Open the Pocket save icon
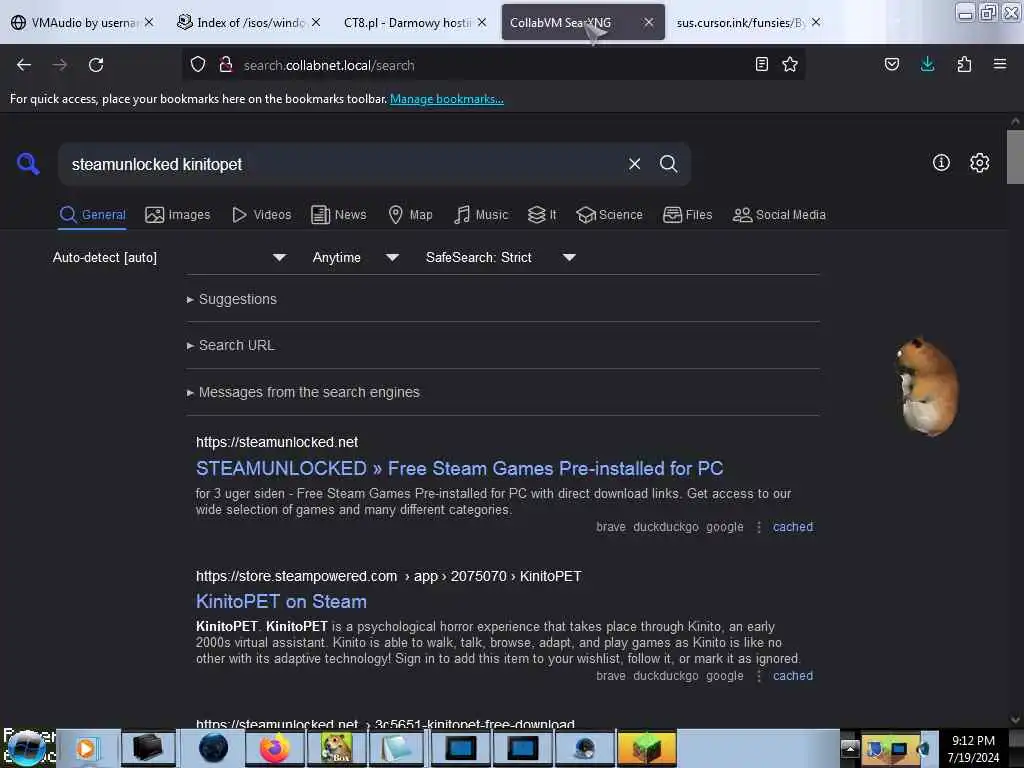 click(892, 64)
